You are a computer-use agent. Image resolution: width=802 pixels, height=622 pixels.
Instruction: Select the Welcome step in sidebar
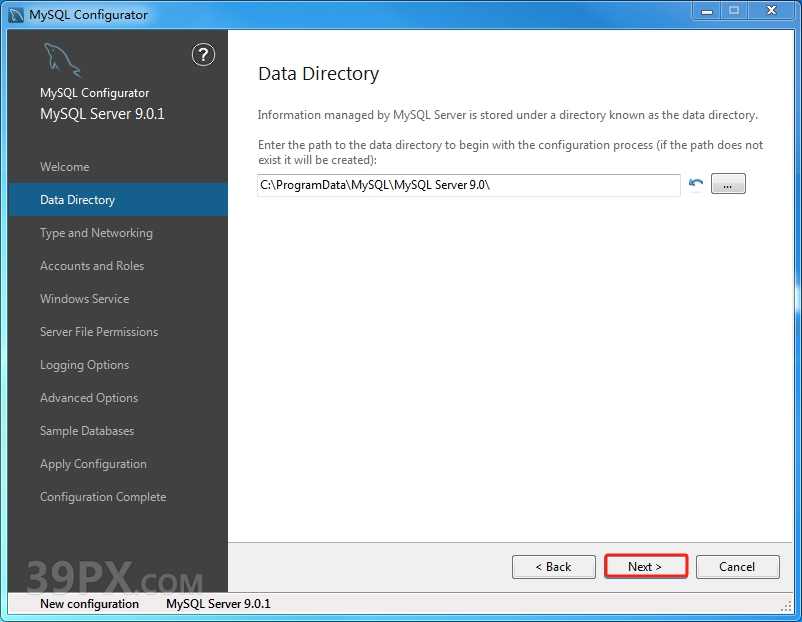[65, 167]
